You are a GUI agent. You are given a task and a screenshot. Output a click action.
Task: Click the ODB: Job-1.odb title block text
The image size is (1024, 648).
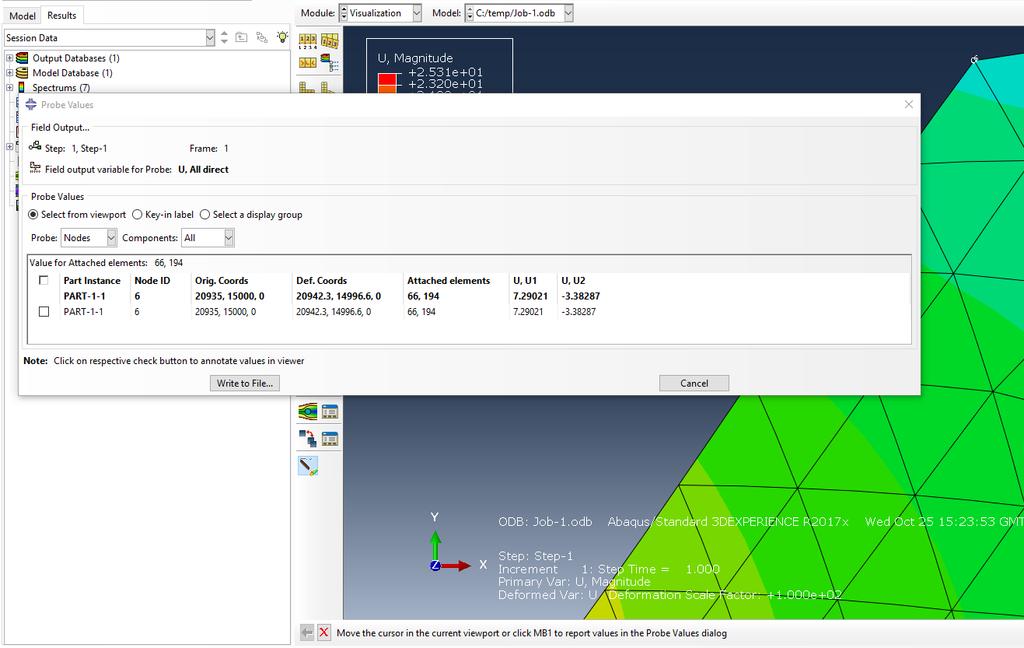pos(545,521)
